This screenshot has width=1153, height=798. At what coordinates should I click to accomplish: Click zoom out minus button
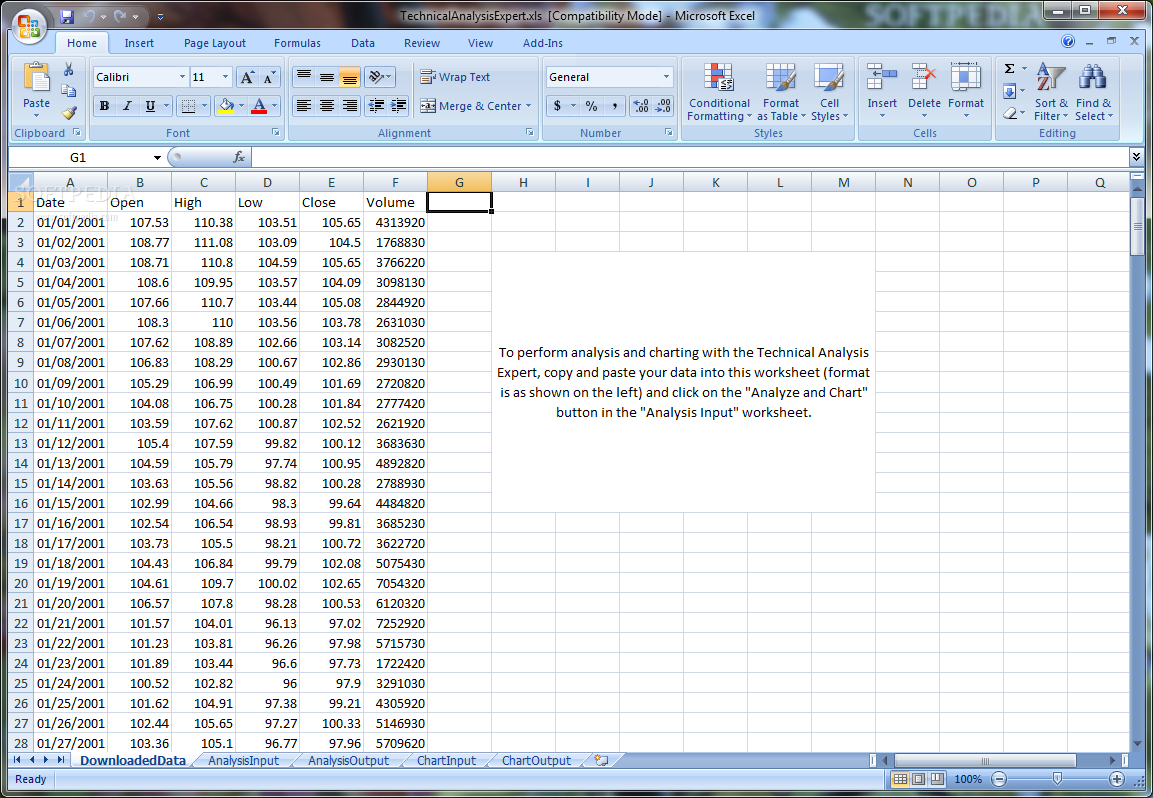click(x=999, y=779)
